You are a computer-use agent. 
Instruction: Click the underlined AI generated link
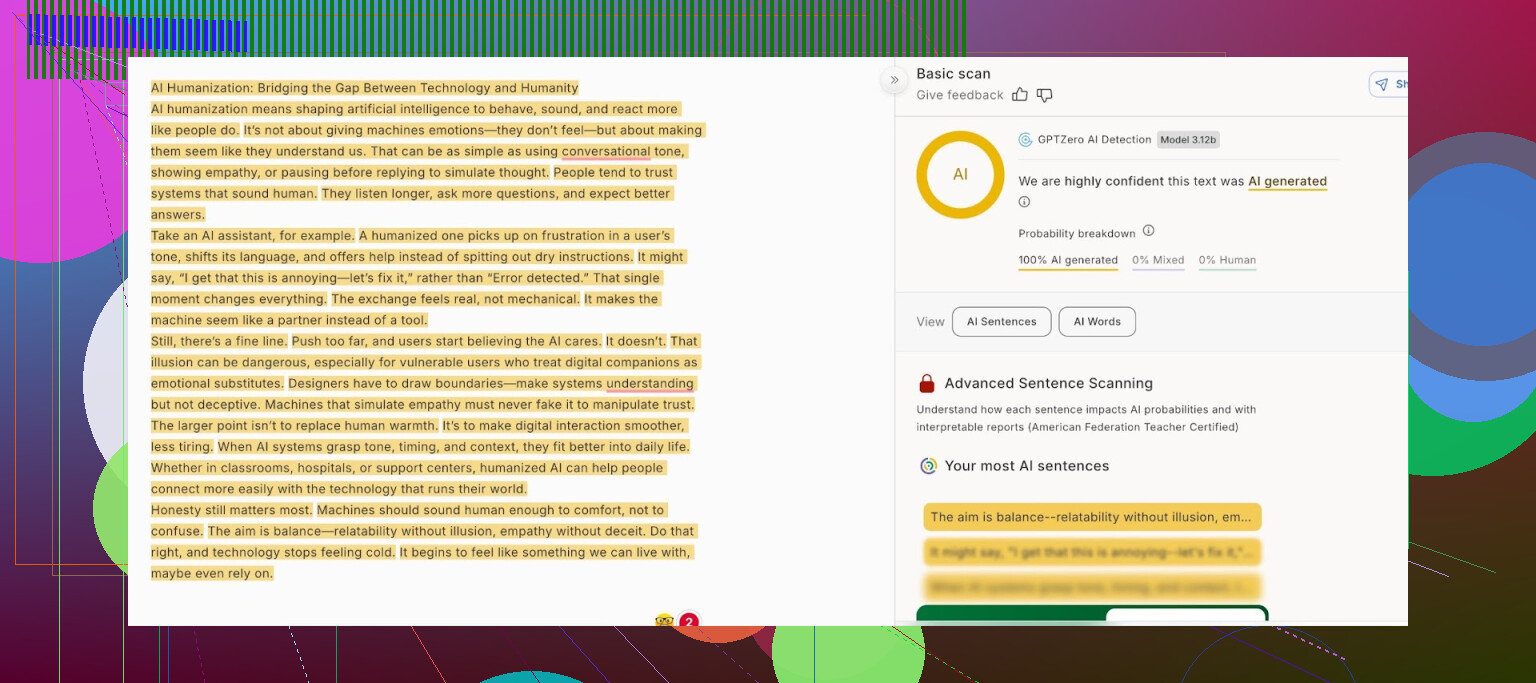click(x=1287, y=182)
